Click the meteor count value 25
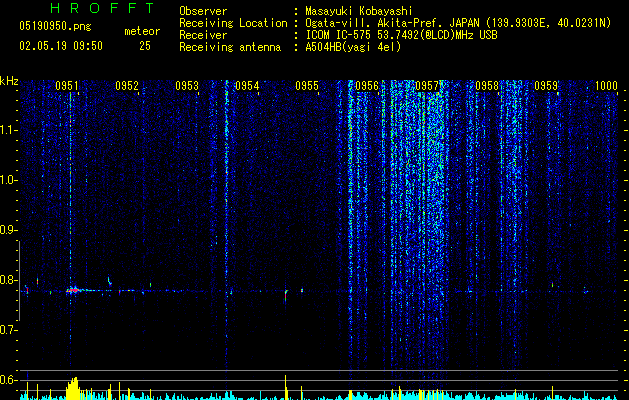This screenshot has height=400, width=629. [145, 46]
